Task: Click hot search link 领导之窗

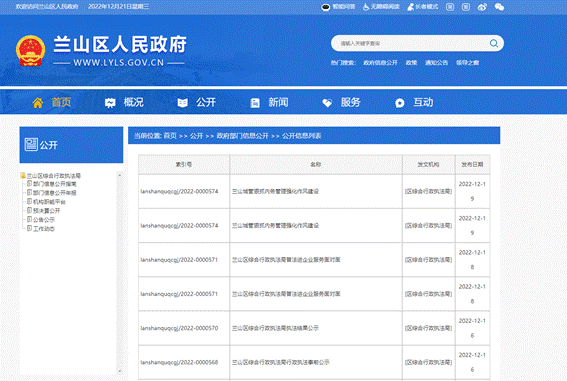Action: pos(467,63)
